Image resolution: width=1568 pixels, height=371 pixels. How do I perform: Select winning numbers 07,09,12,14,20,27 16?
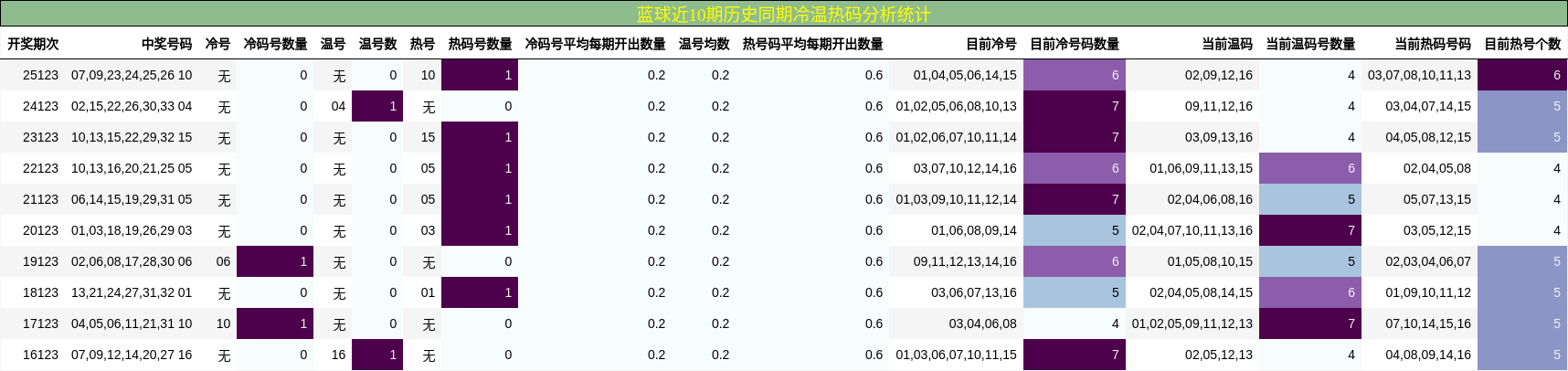pos(132,355)
